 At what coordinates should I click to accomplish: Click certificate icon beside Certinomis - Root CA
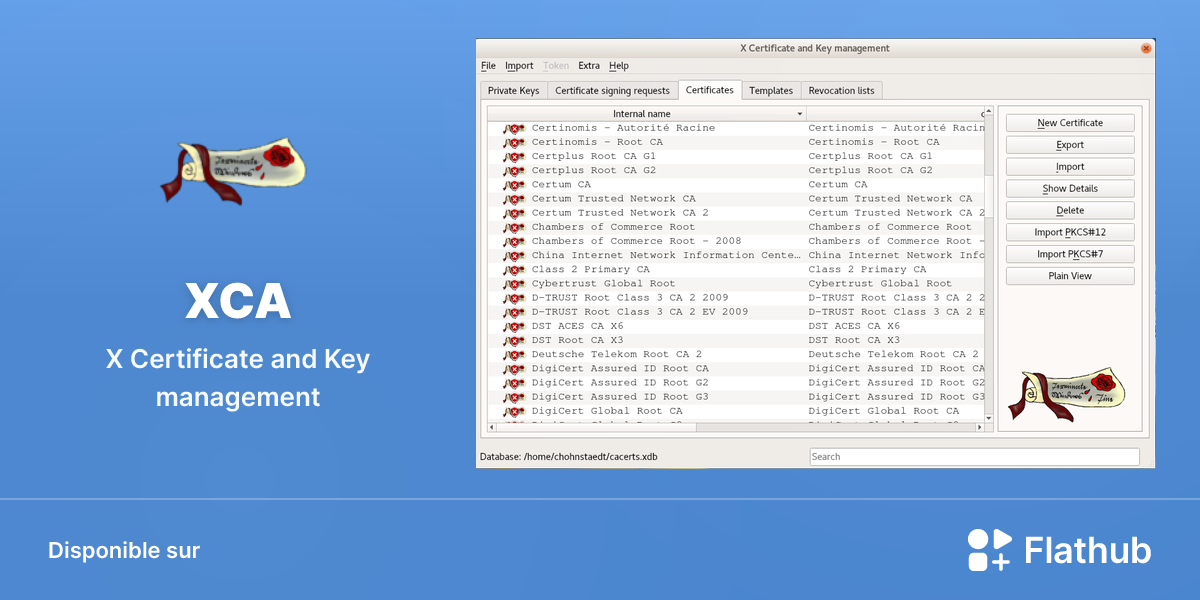click(x=514, y=142)
